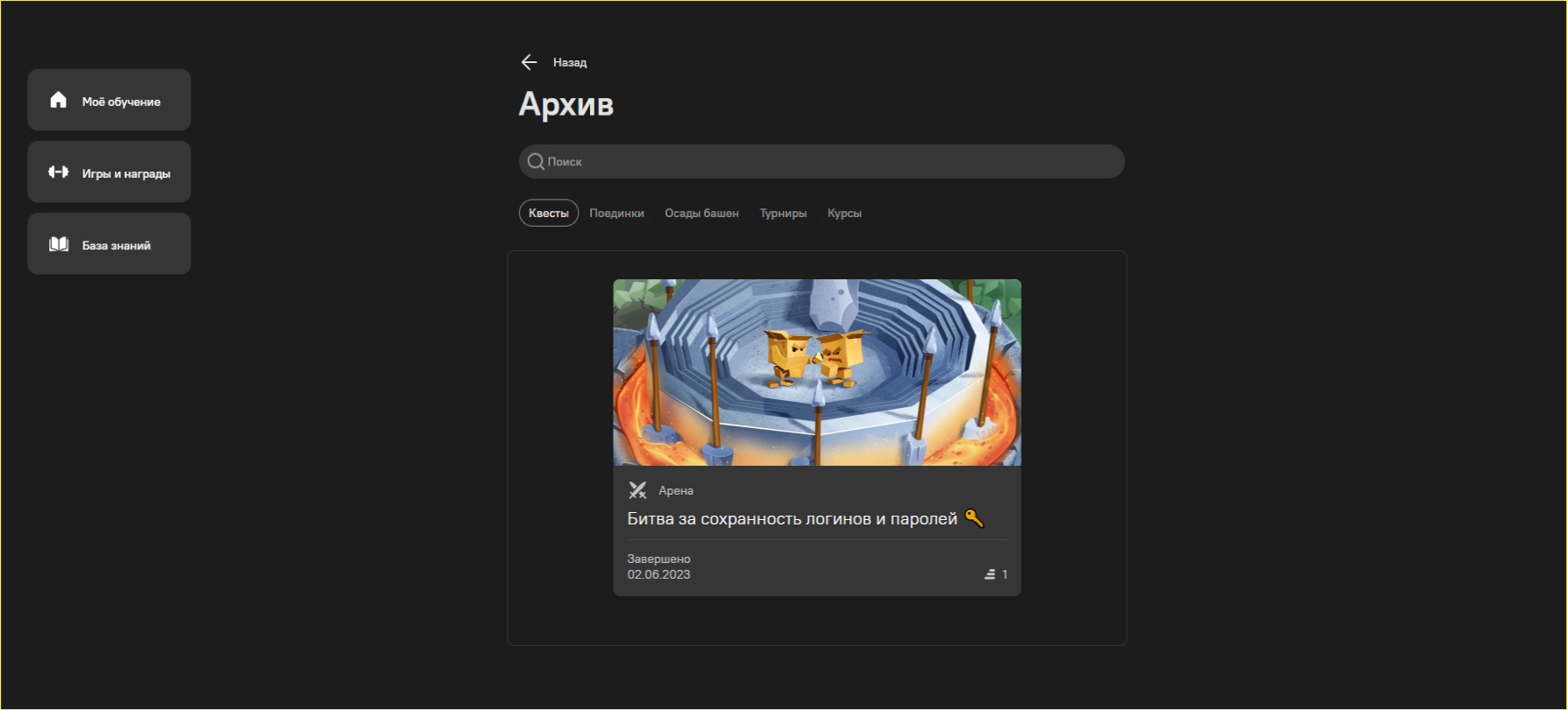Image resolution: width=1568 pixels, height=710 pixels.
Task: Select the Квесты tab
Action: 549,213
